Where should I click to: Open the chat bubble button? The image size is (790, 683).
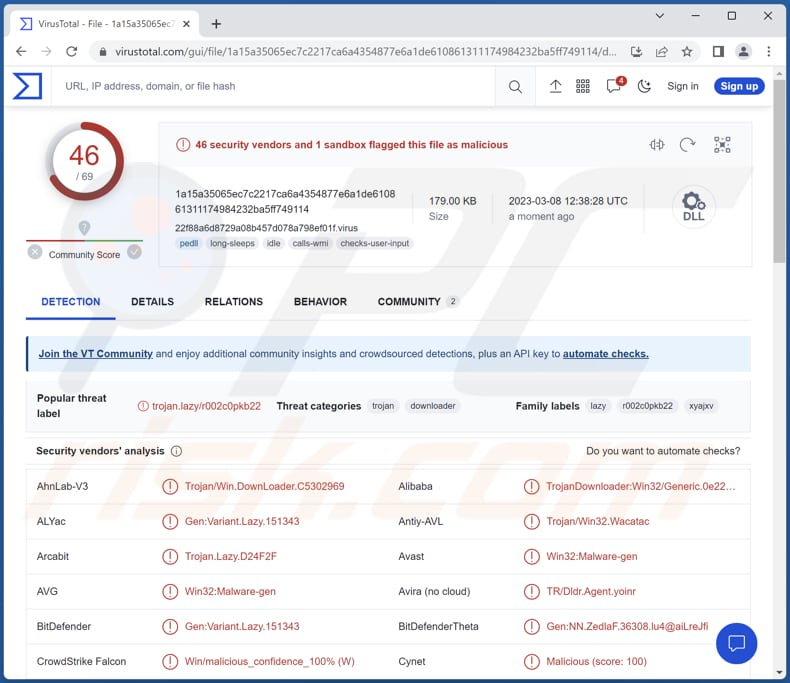click(x=736, y=643)
